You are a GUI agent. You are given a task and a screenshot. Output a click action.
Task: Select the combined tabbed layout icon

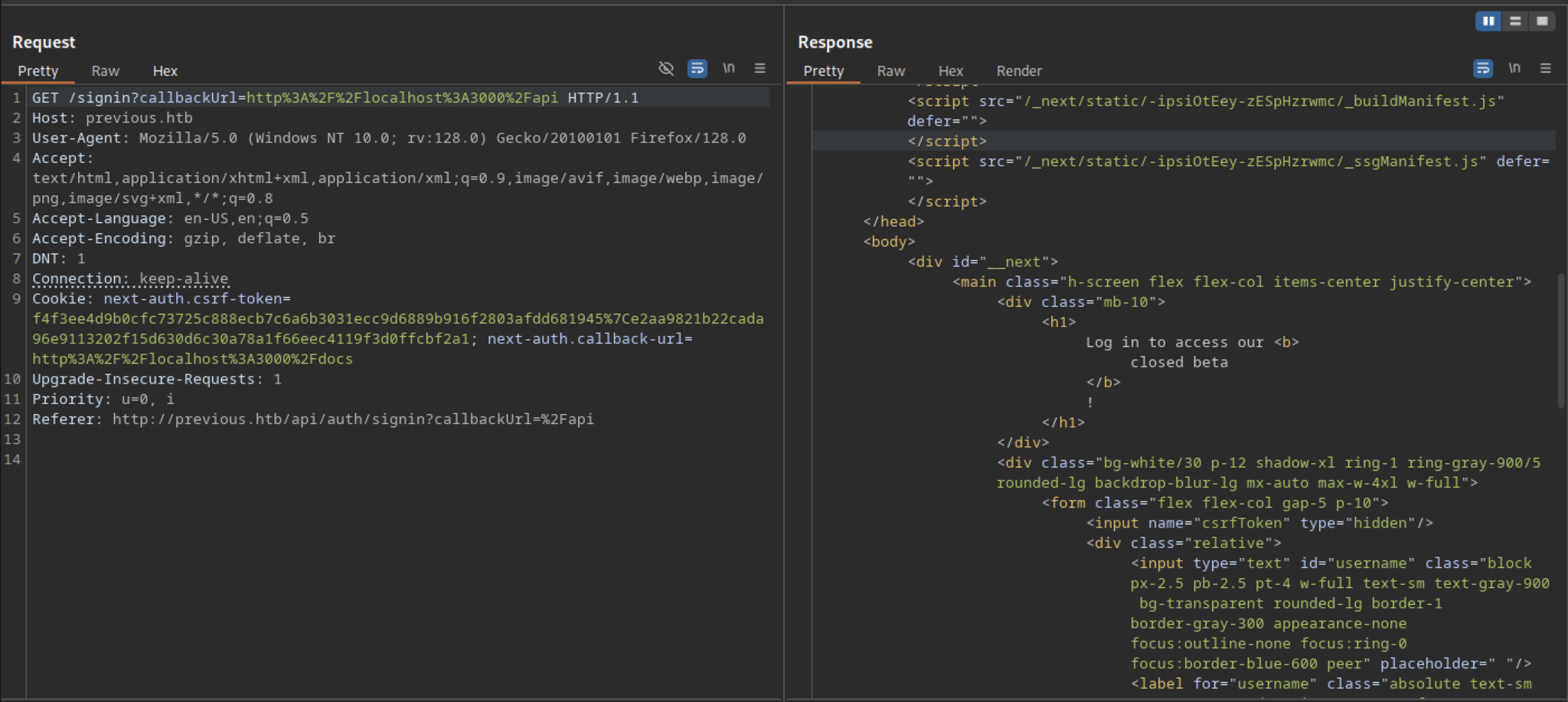(1542, 21)
